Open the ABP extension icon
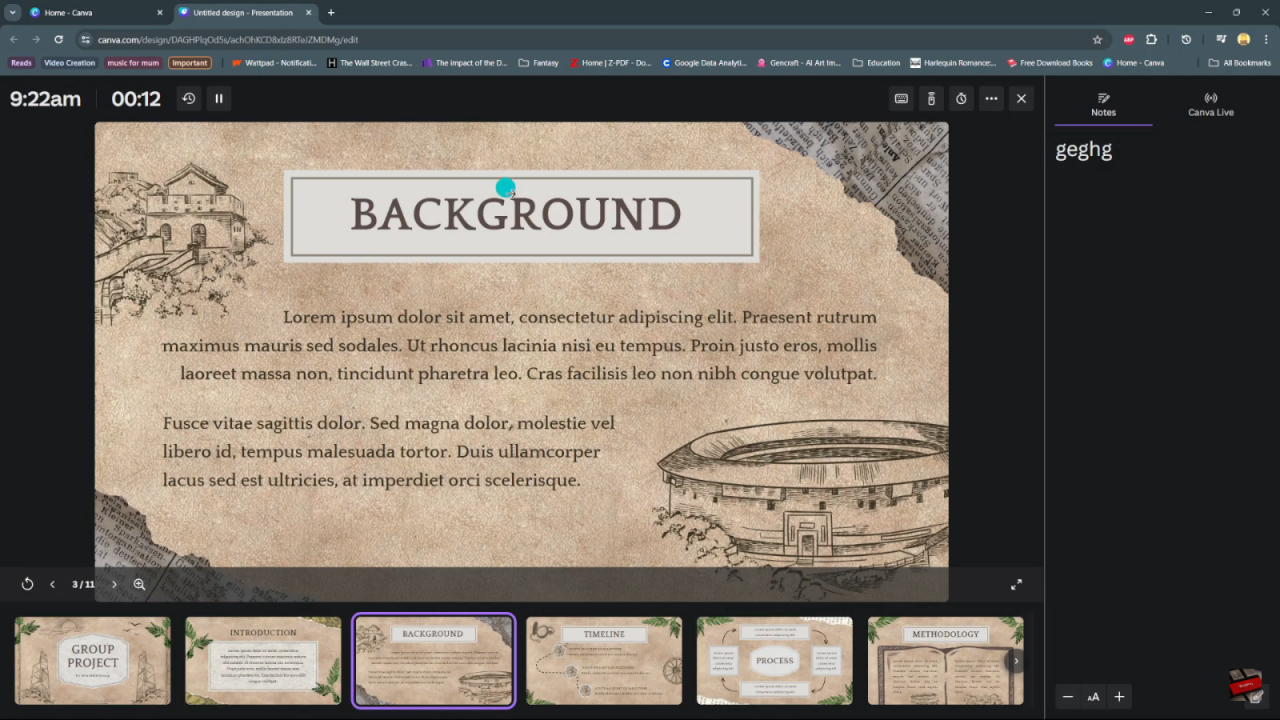Screen dimensions: 1280x720 click(1128, 39)
